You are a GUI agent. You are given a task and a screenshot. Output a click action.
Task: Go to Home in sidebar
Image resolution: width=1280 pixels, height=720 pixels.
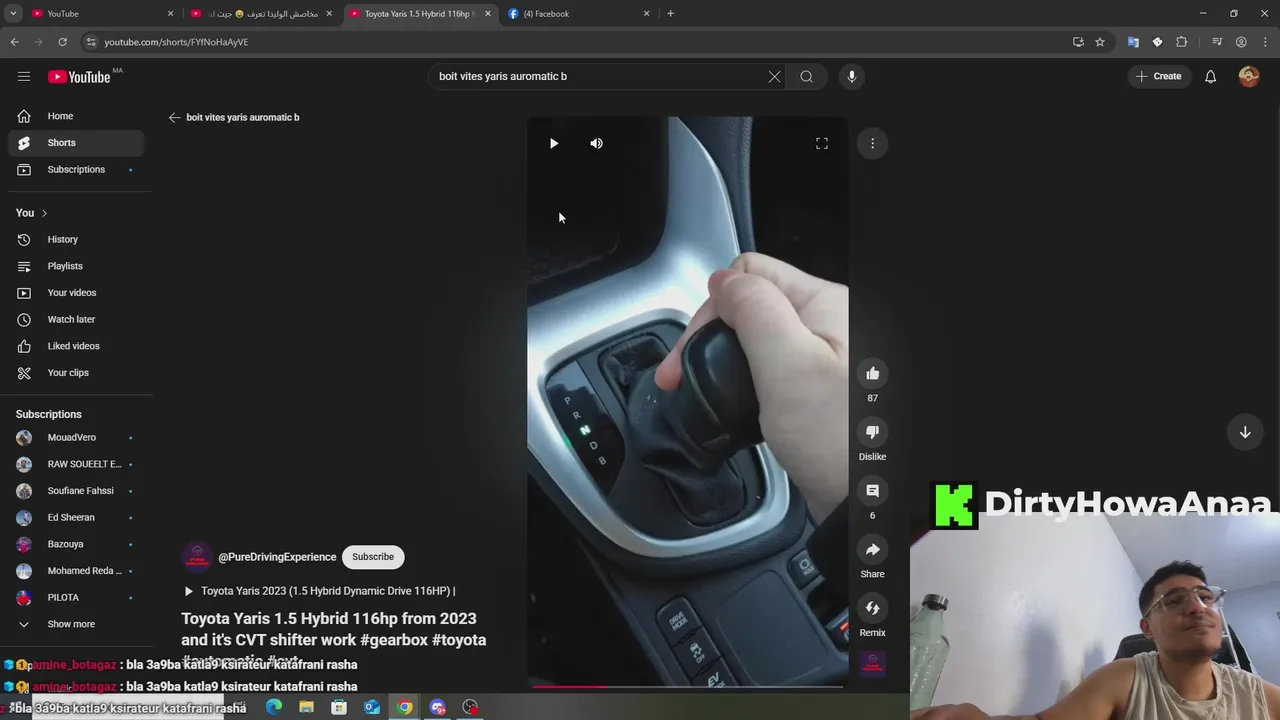tap(76, 116)
